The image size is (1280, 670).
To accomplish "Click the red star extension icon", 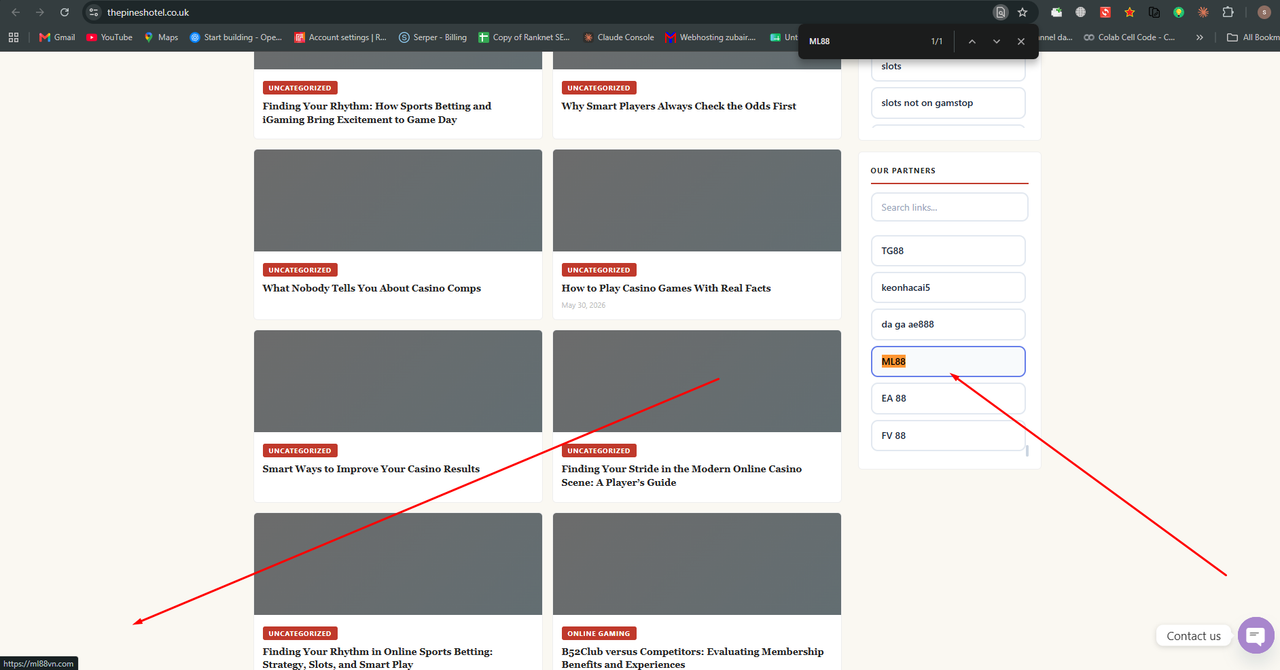I will click(x=1130, y=12).
